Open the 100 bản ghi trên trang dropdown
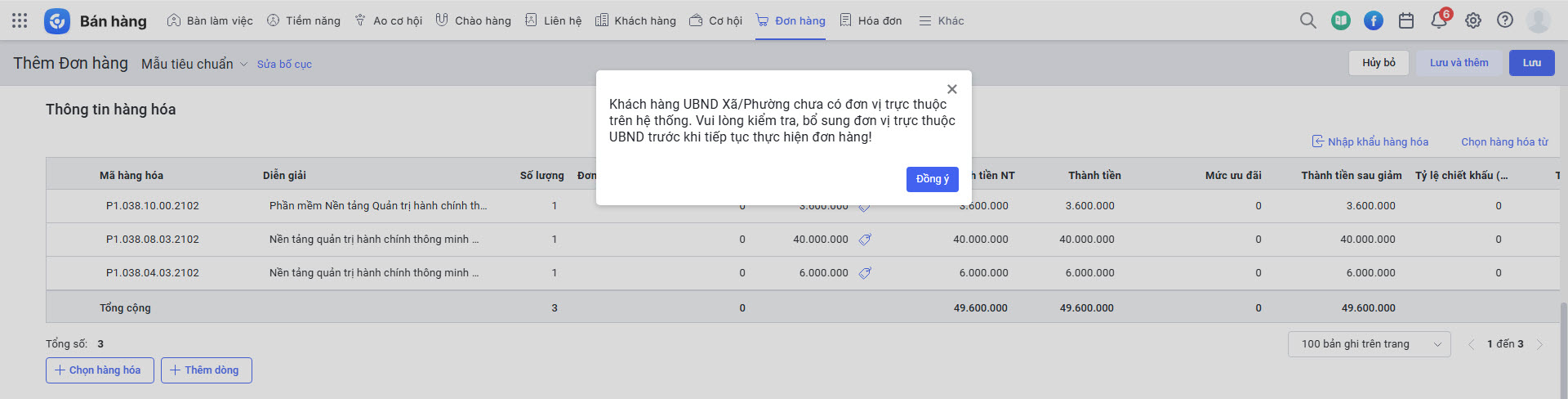Viewport: 1568px width, 399px height. pos(1369,344)
